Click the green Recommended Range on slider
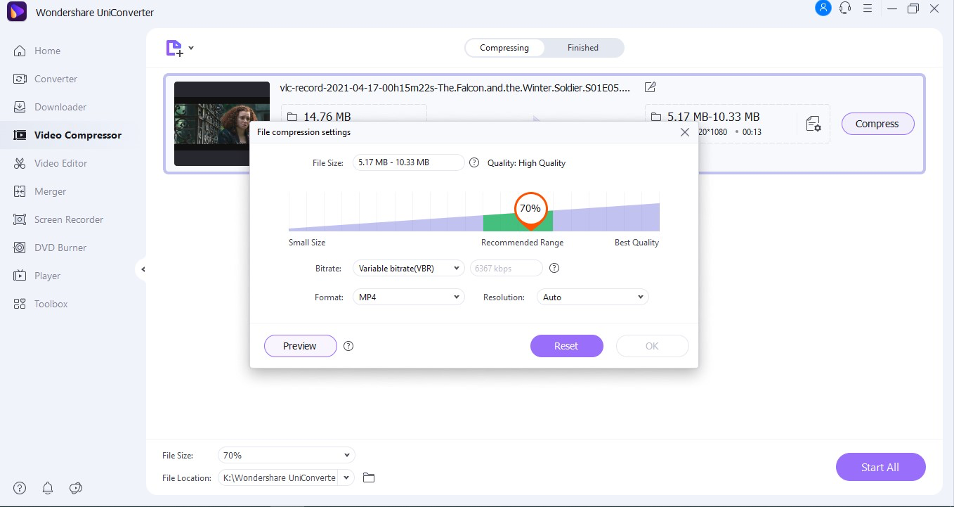The width and height of the screenshot is (954, 508). tap(518, 221)
